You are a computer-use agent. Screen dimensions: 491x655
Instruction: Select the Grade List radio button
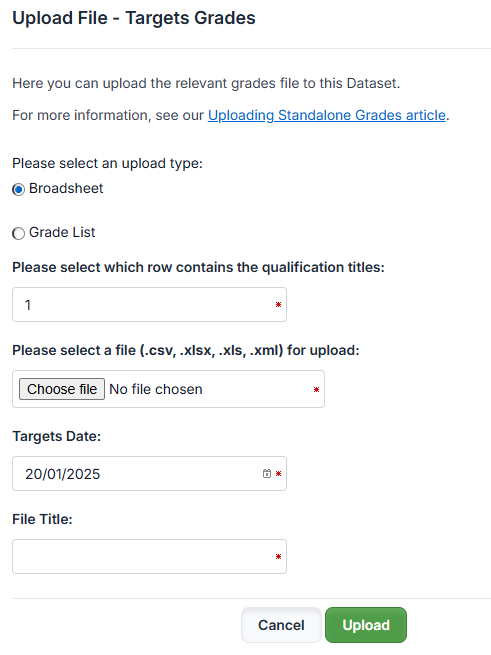pyautogui.click(x=18, y=233)
